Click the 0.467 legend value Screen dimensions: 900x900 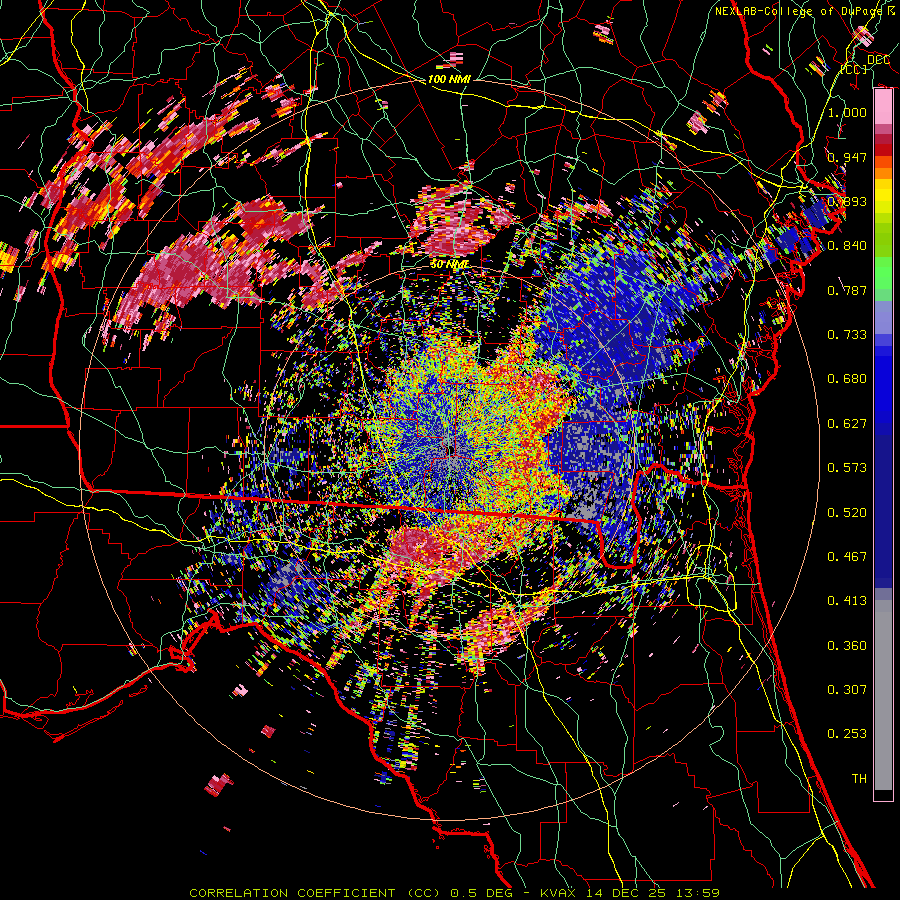pyautogui.click(x=847, y=557)
